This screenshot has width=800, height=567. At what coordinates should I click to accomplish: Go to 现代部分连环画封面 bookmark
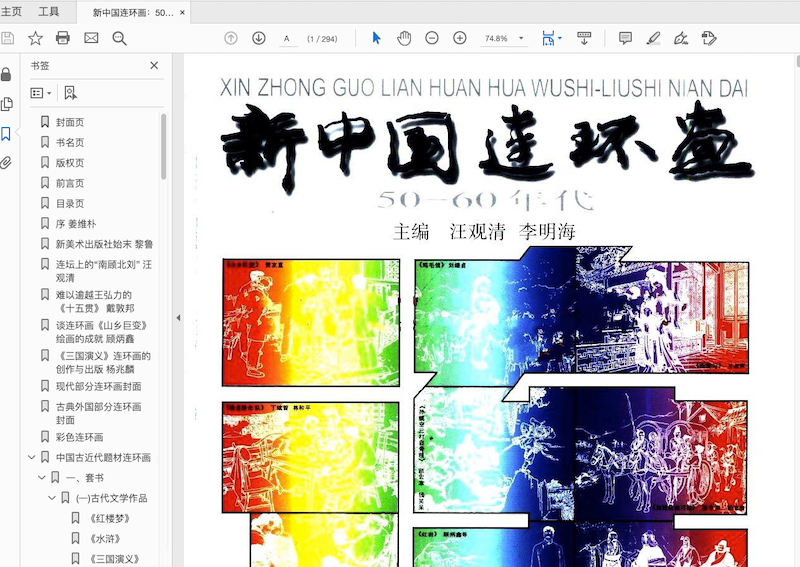click(98, 386)
